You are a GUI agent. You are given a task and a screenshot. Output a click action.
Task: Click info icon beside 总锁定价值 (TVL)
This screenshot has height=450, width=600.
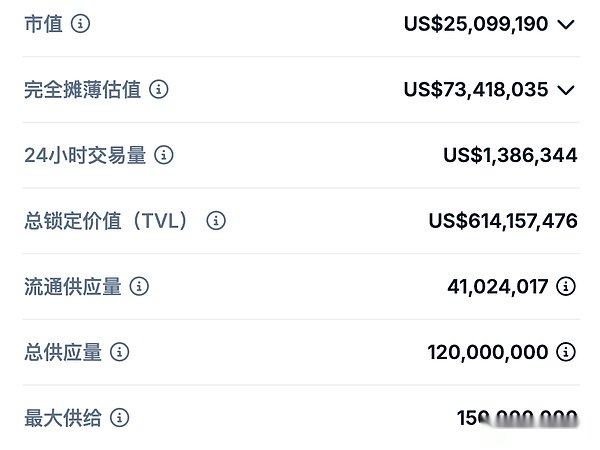[x=216, y=221]
